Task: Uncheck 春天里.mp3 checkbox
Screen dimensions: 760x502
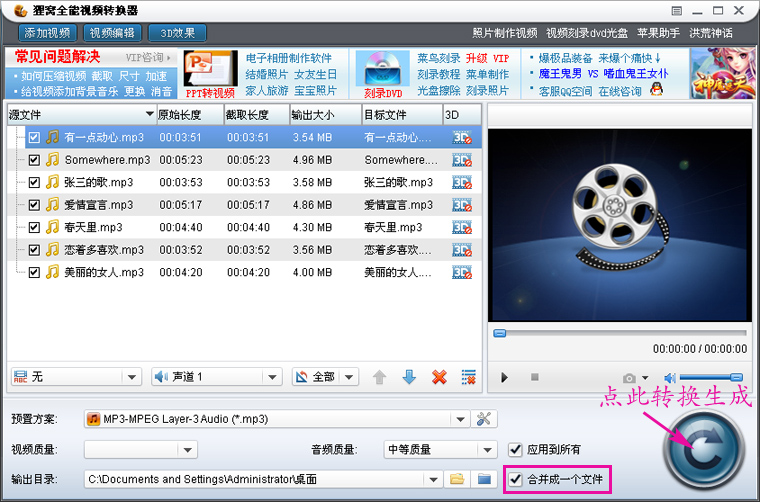Action: (34, 227)
